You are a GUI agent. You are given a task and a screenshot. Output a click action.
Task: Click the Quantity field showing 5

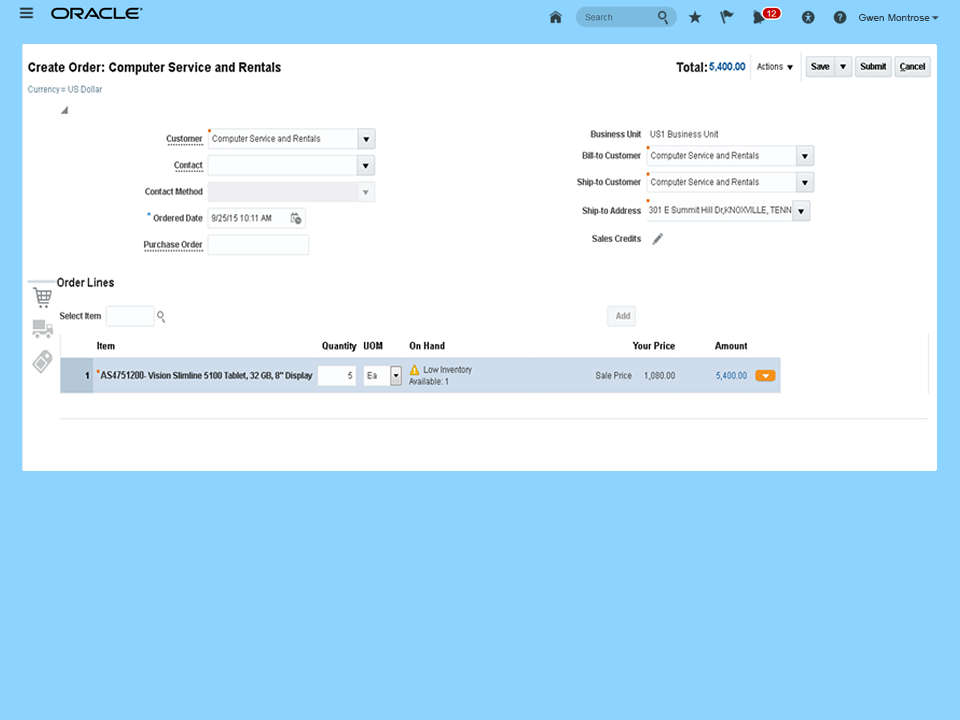(x=337, y=375)
